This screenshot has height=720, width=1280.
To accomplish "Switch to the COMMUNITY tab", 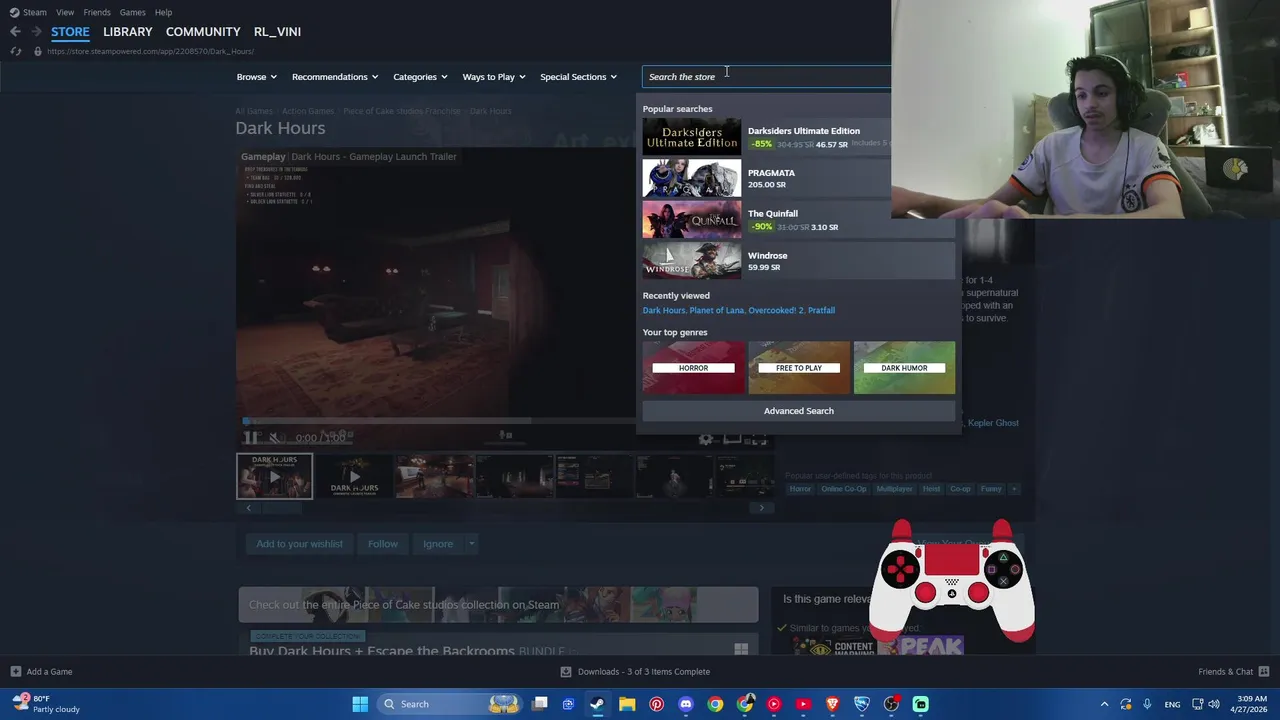I will coord(203,32).
